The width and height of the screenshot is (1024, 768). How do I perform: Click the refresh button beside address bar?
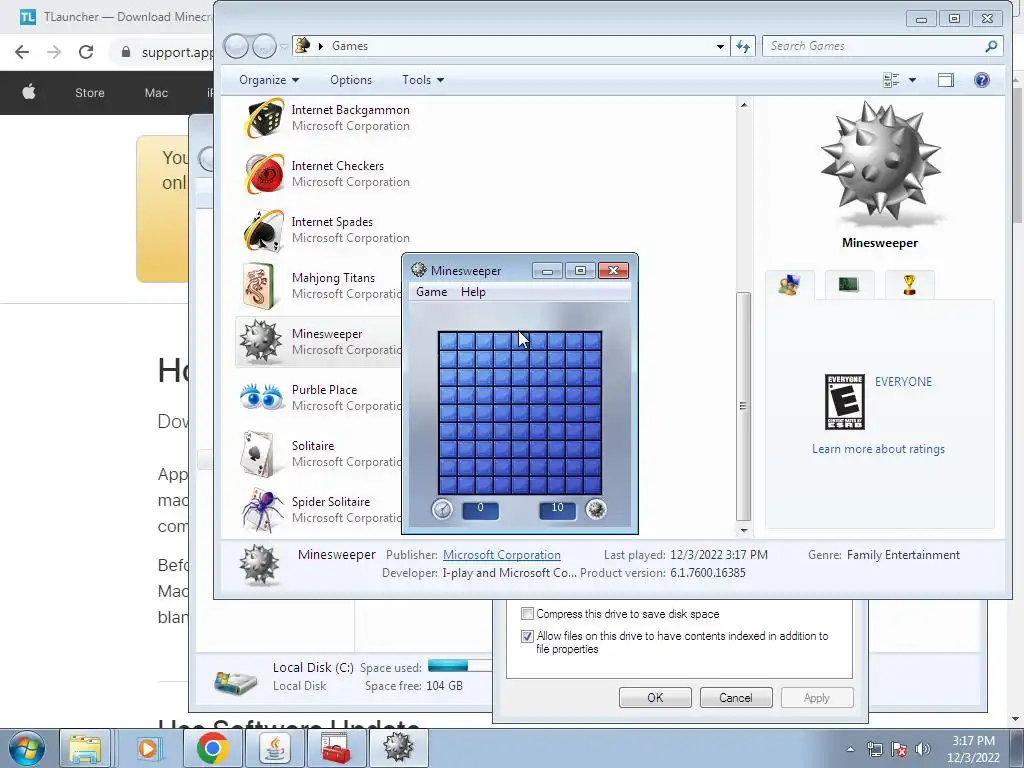click(743, 46)
